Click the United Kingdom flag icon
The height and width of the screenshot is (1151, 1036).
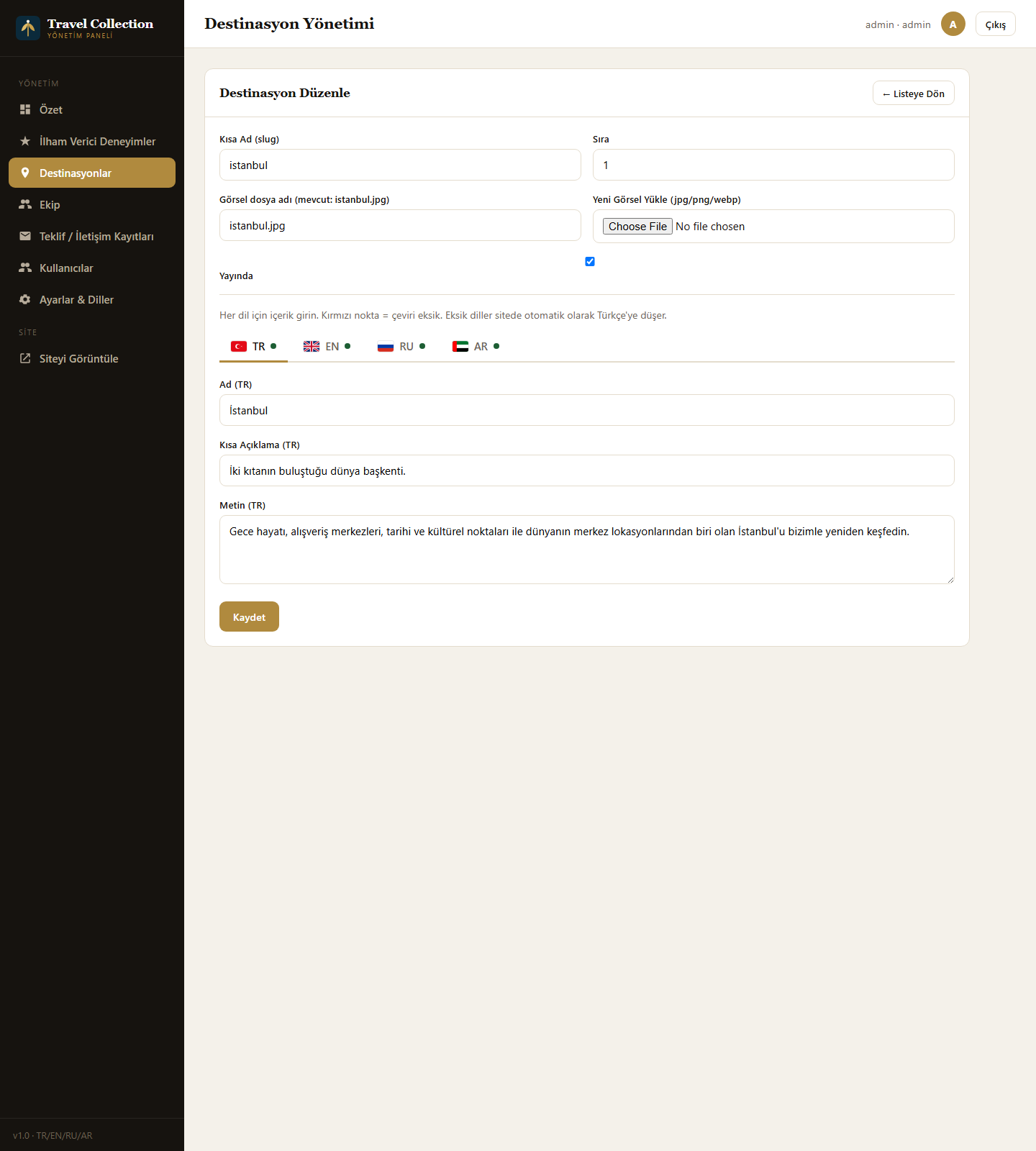(312, 347)
